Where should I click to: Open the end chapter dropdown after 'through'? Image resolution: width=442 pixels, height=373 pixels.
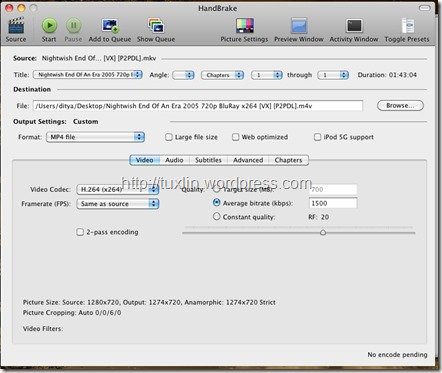point(333,75)
